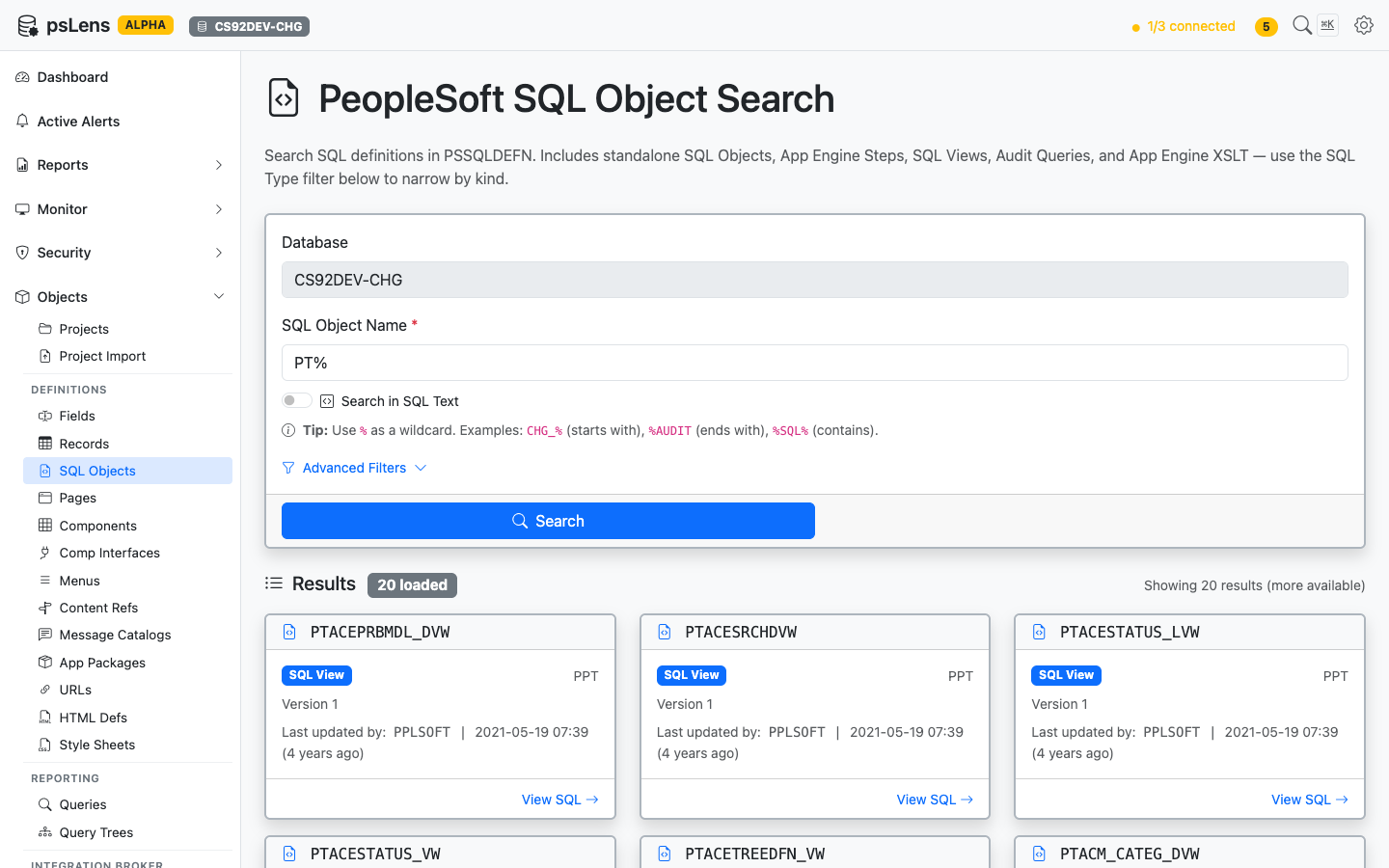The image size is (1389, 868).
Task: Click the PTACESTATUS_LVW card file icon
Action: (x=1039, y=632)
